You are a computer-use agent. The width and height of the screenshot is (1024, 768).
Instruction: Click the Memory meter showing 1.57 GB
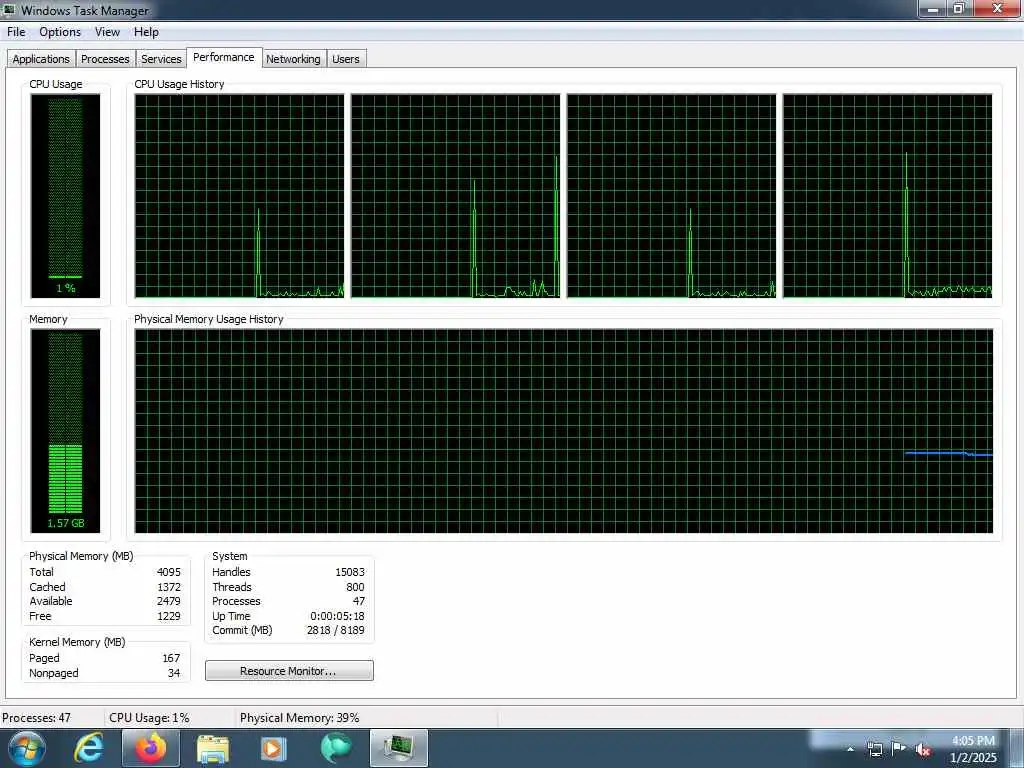pyautogui.click(x=65, y=430)
